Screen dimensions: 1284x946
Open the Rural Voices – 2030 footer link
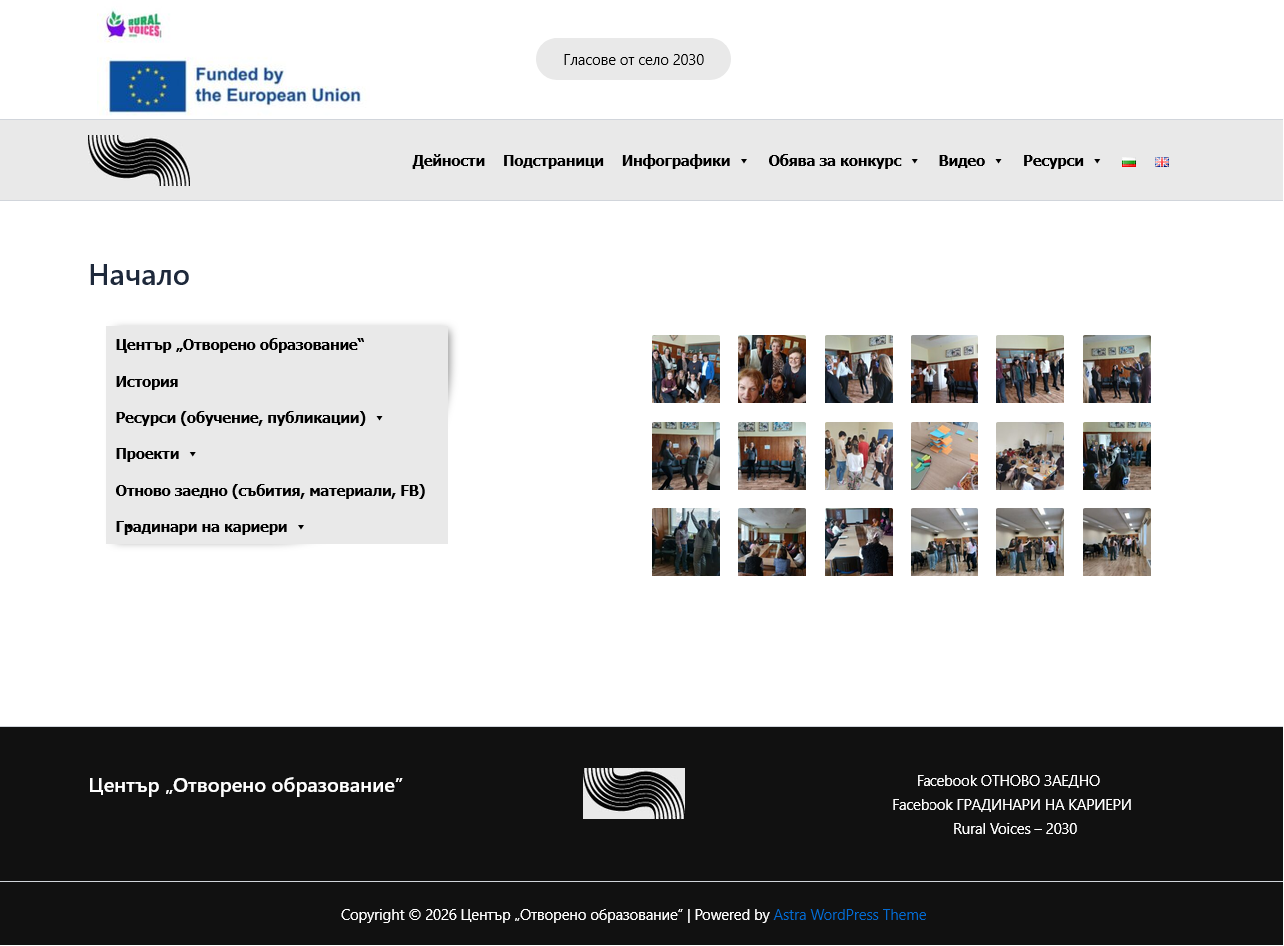pyautogui.click(x=1015, y=829)
